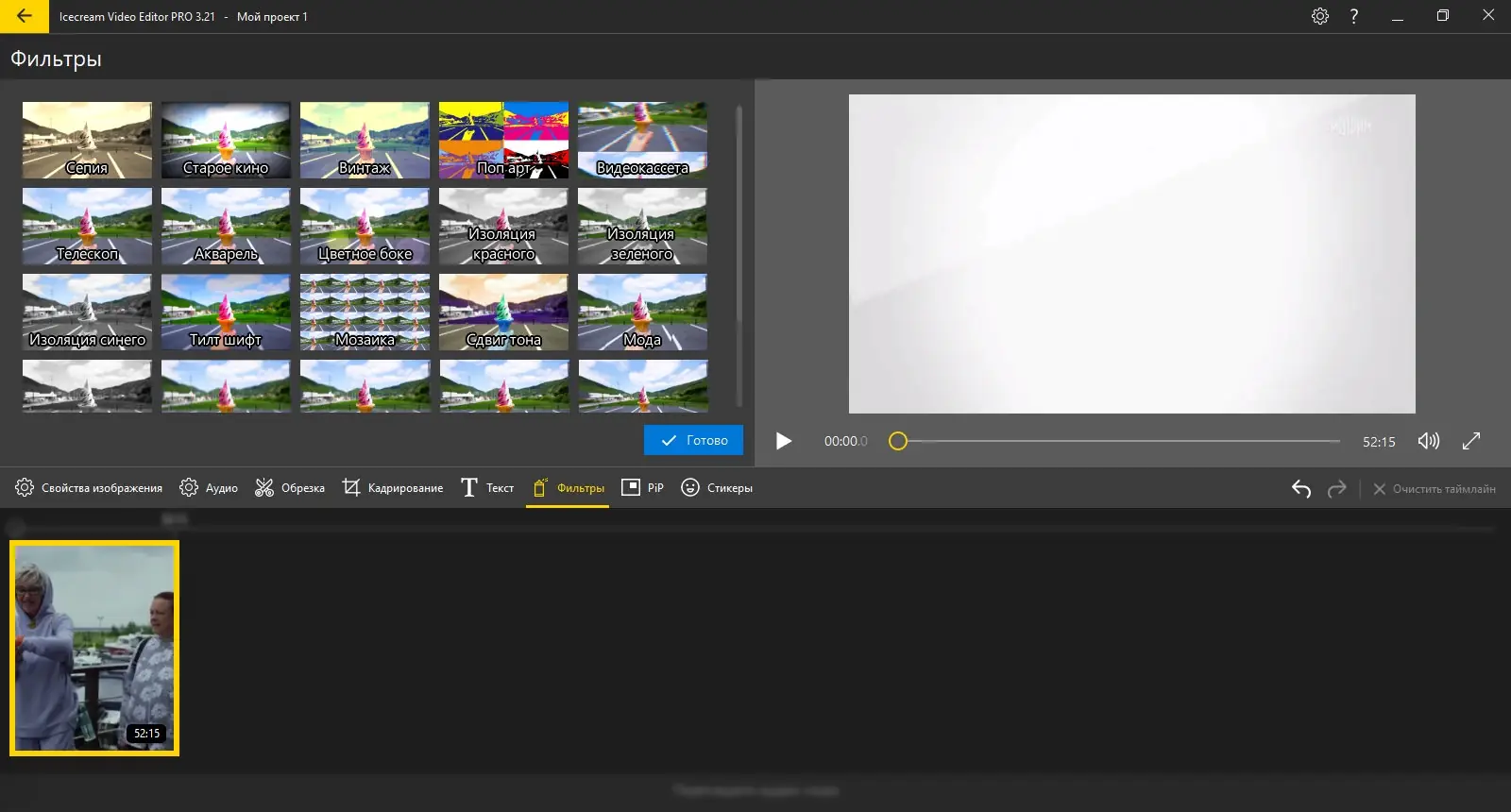Apply the Изоляция красного filter
Viewport: 1511px width, 812px height.
[503, 227]
